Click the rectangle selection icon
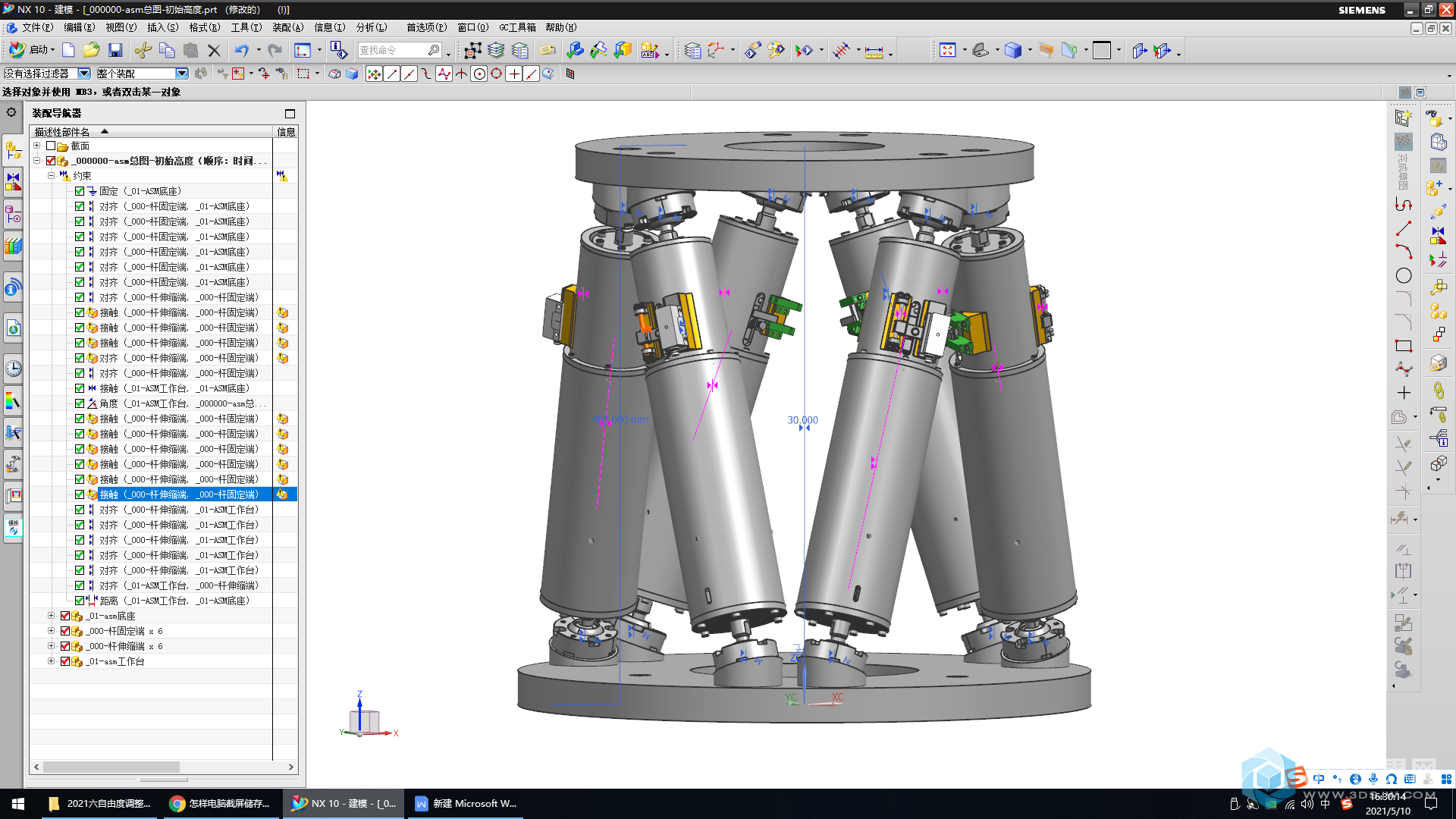 pyautogui.click(x=303, y=74)
